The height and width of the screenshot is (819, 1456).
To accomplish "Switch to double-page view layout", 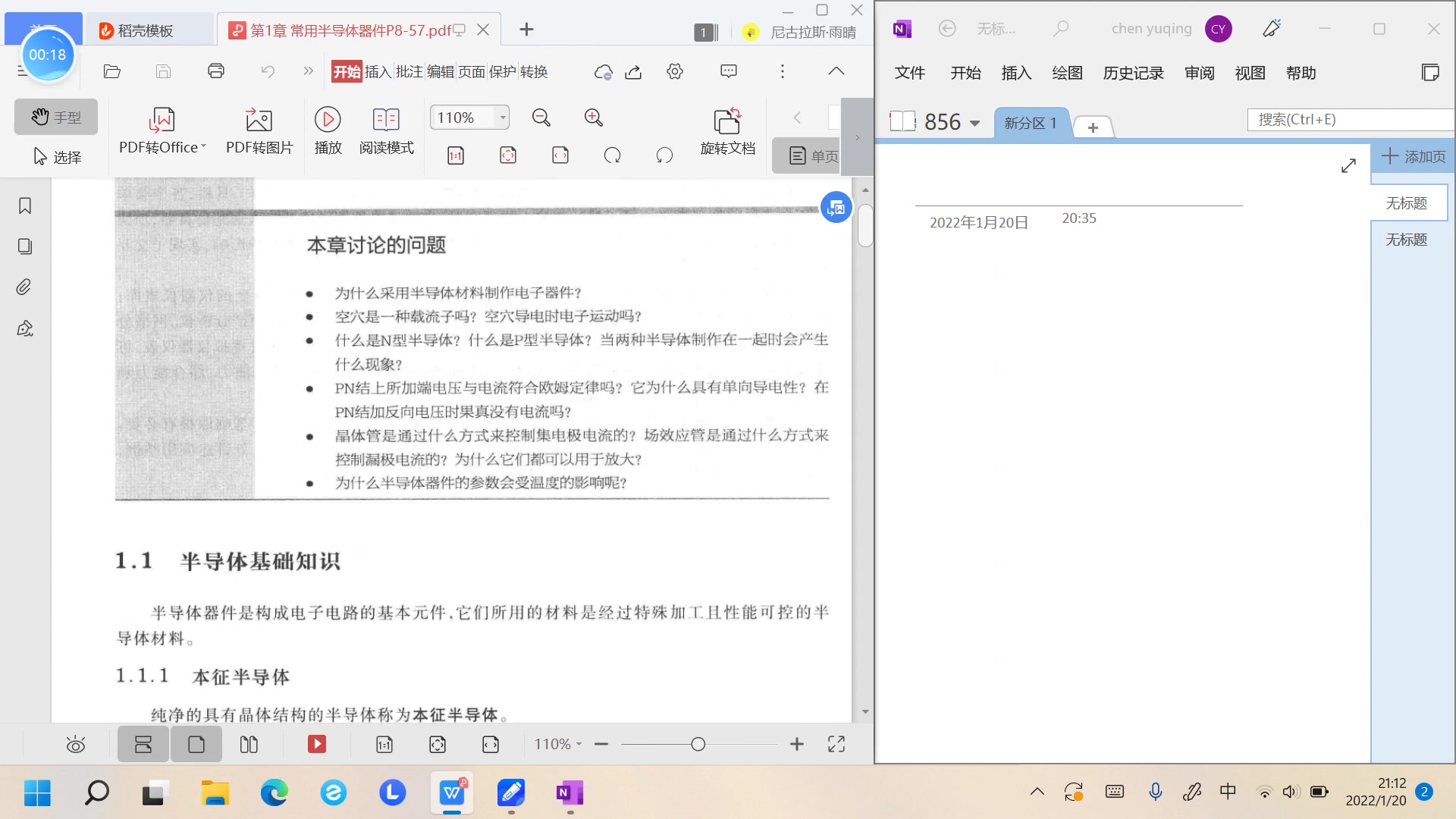I will pyautogui.click(x=248, y=744).
